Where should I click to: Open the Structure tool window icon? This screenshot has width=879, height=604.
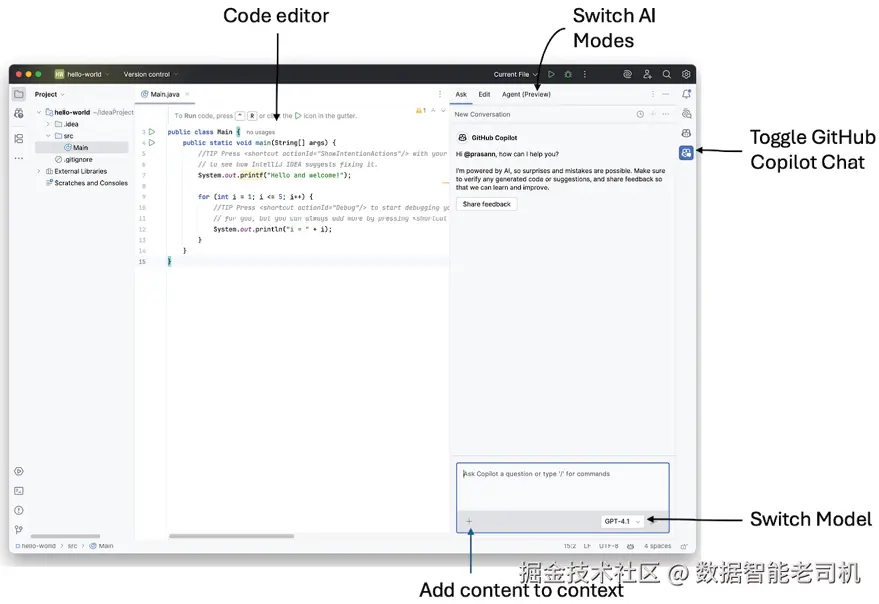(x=19, y=139)
